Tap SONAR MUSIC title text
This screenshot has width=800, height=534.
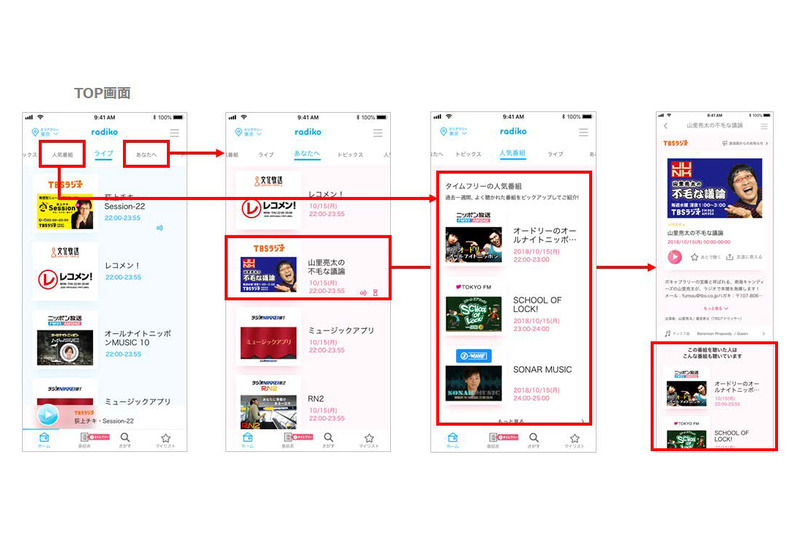(x=542, y=370)
